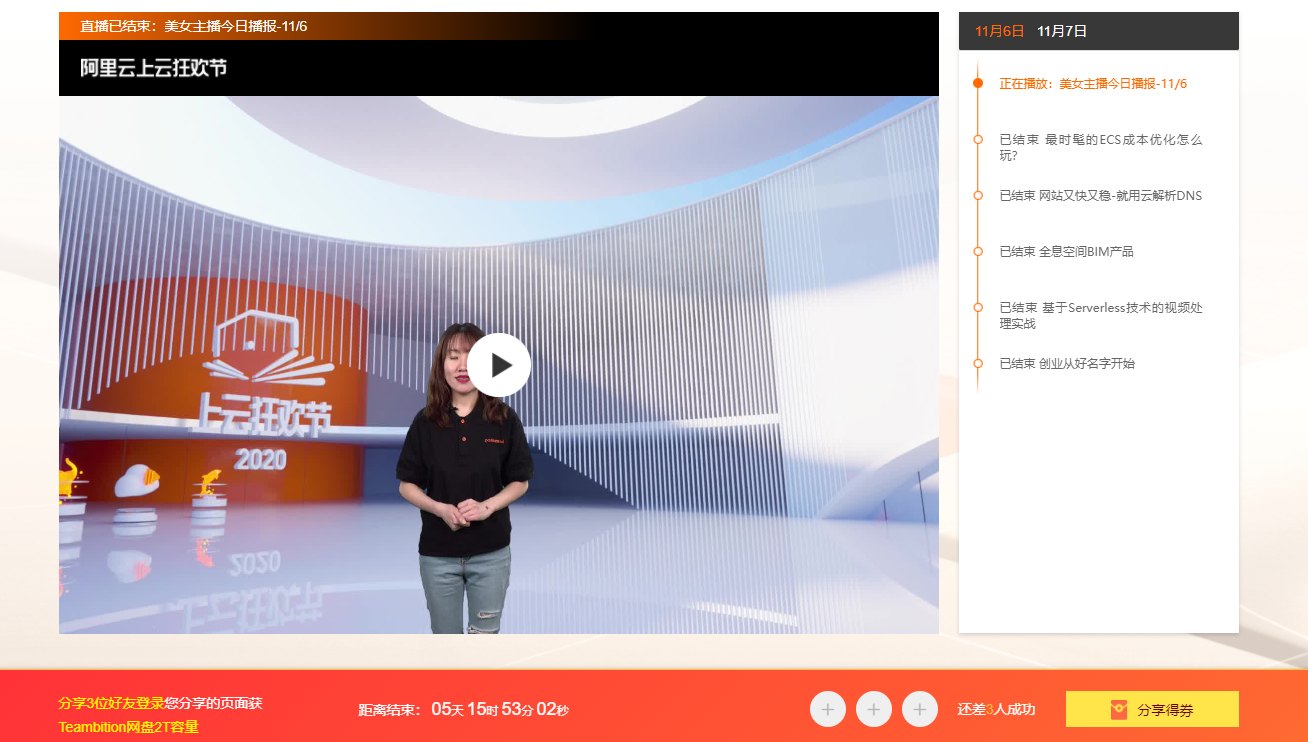
Task: Switch to the 11月6日 schedule tab
Action: click(x=1000, y=31)
